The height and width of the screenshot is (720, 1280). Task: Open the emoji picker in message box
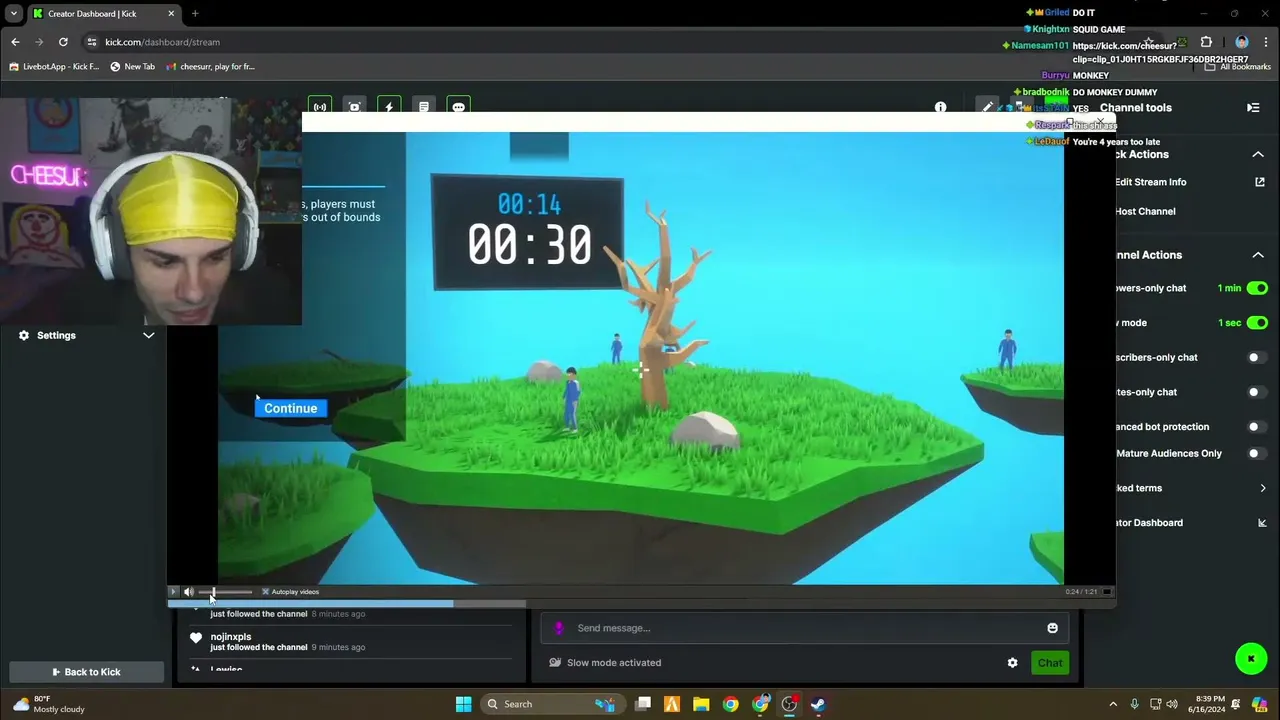click(x=1052, y=628)
